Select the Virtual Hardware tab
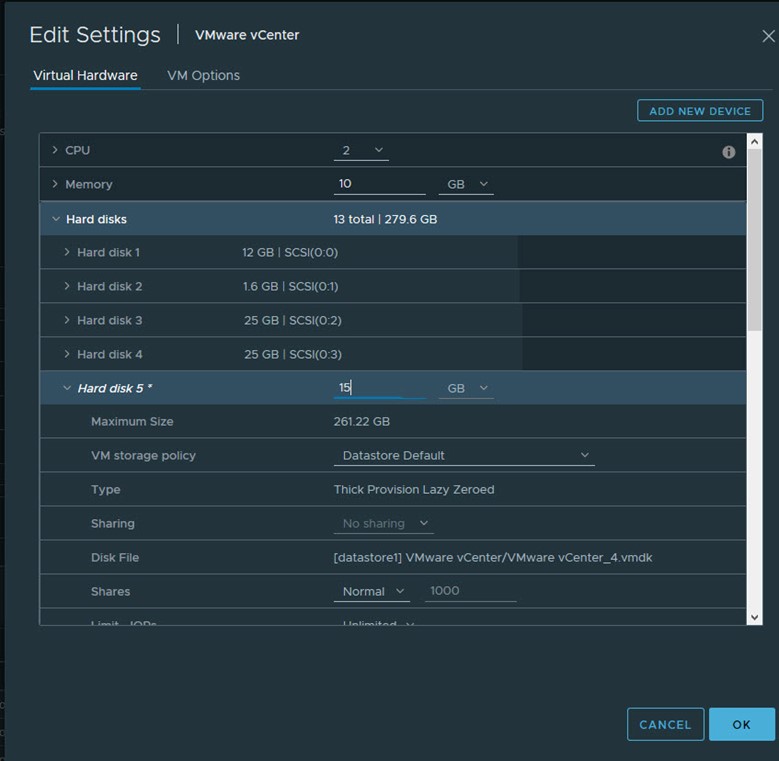779x761 pixels. pos(85,75)
